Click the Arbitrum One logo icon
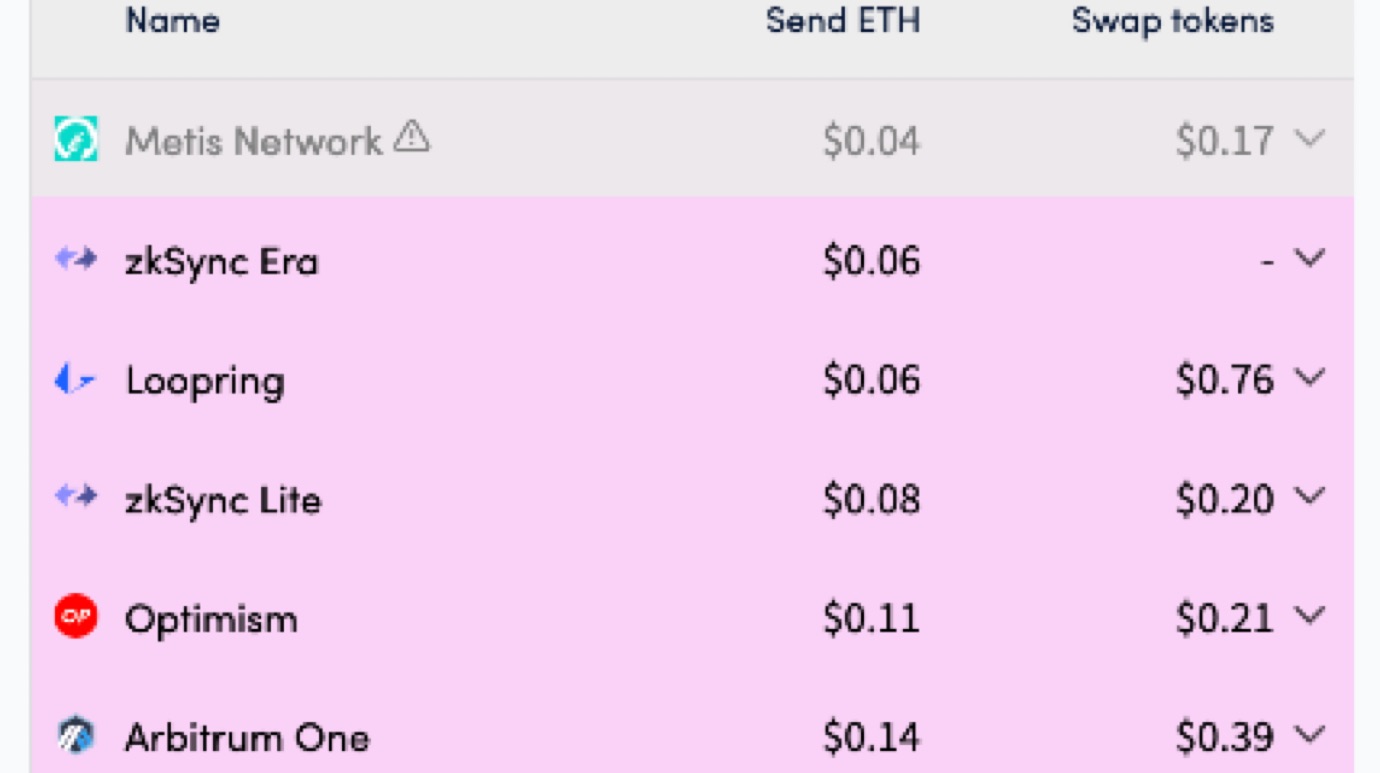The image size is (1380, 773). (76, 736)
